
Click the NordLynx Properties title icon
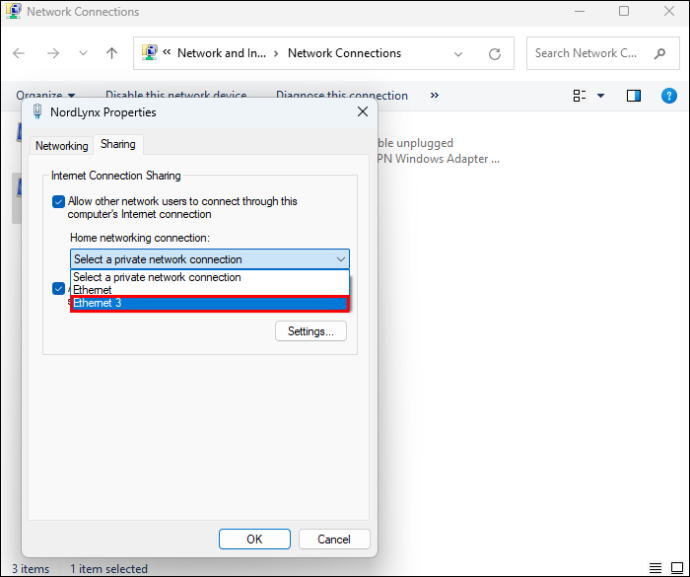(37, 112)
